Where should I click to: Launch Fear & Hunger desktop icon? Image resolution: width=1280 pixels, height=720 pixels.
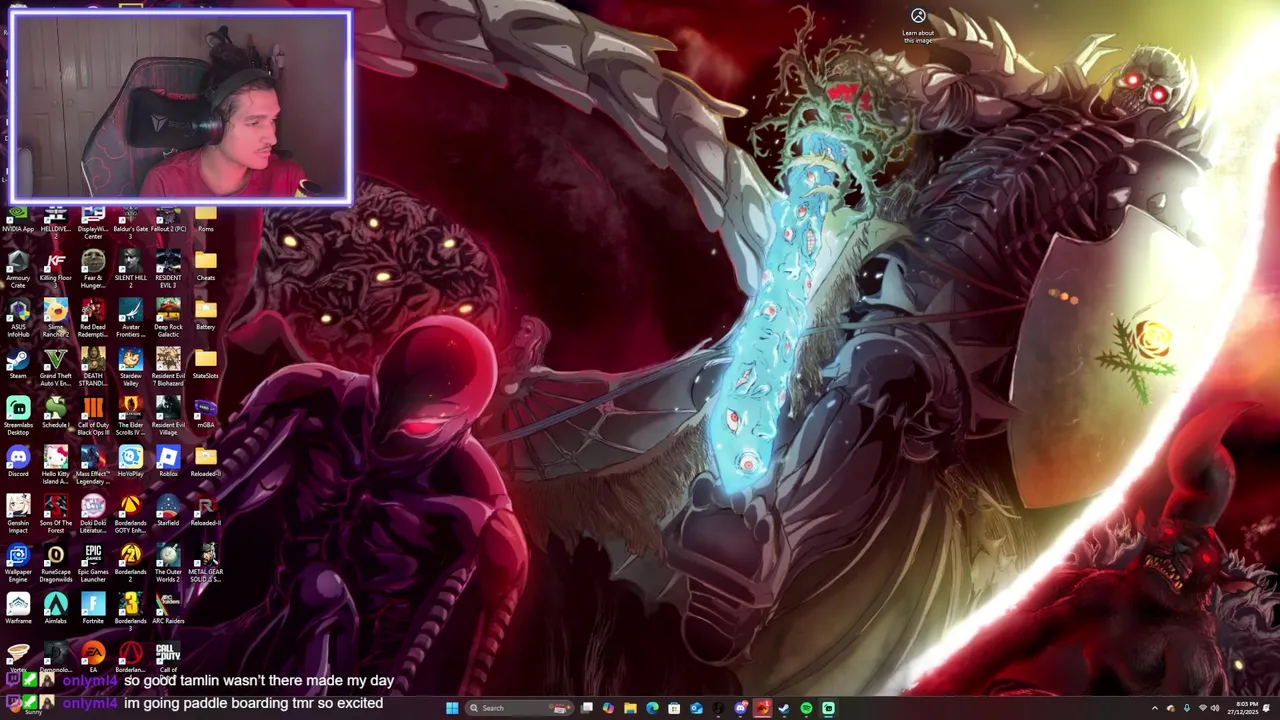tap(93, 267)
